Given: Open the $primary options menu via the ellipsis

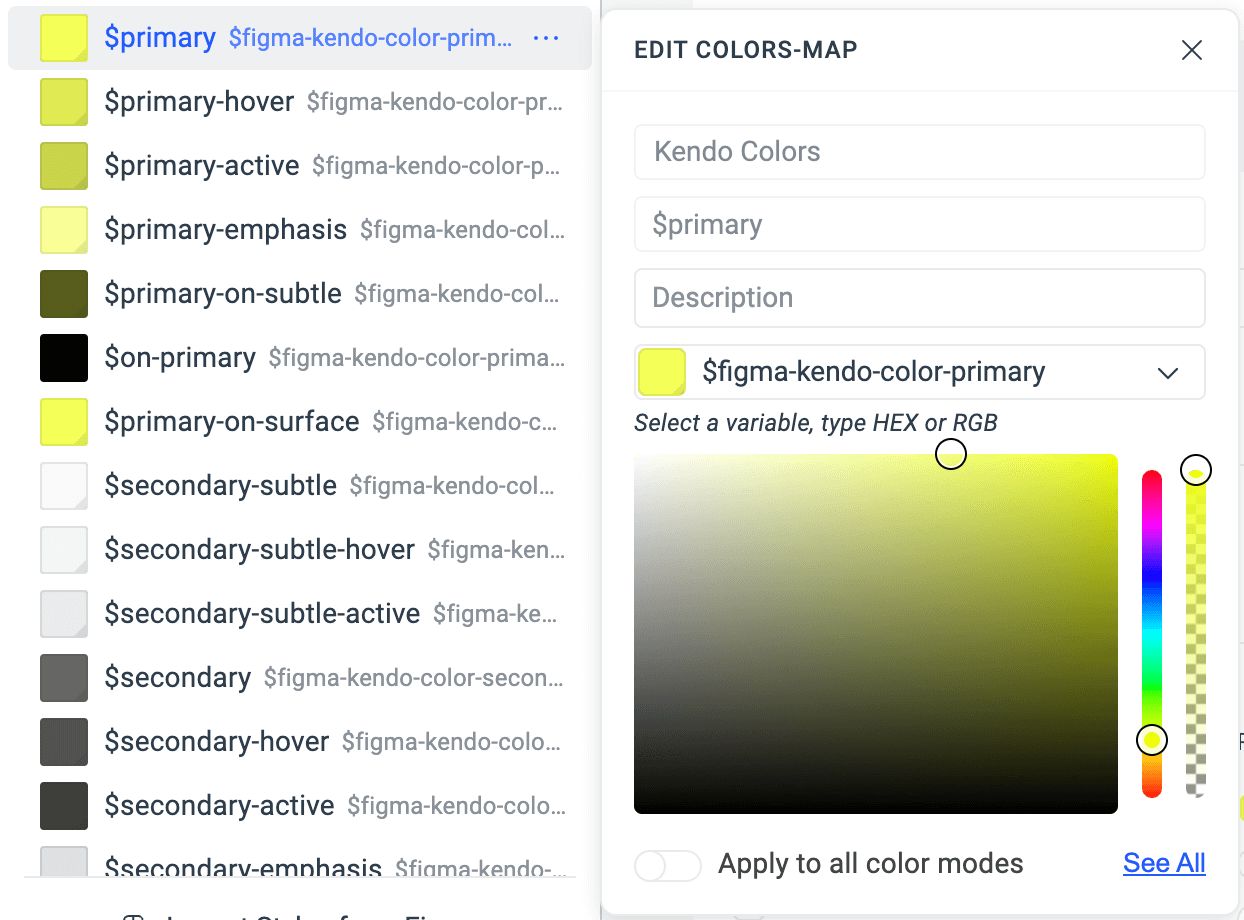Looking at the screenshot, I should (546, 36).
